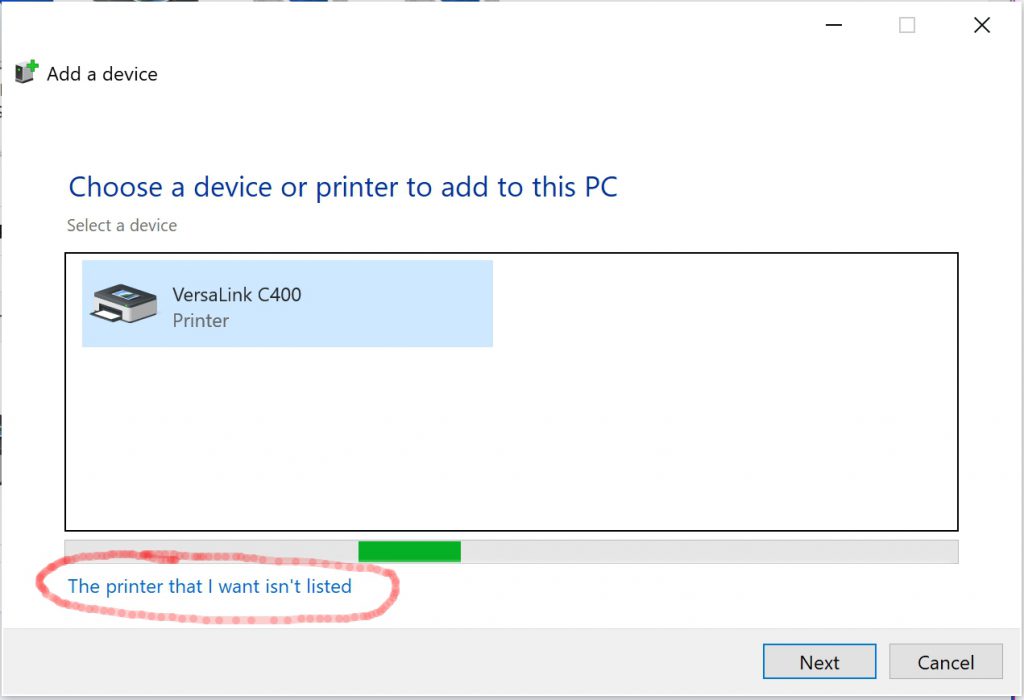The height and width of the screenshot is (700, 1024).
Task: Click the Add a device wizard icon
Action: (27, 72)
